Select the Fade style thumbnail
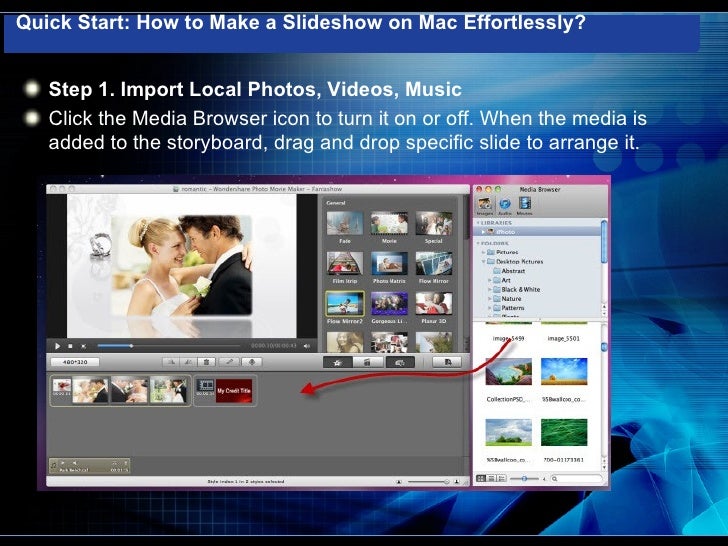 345,223
